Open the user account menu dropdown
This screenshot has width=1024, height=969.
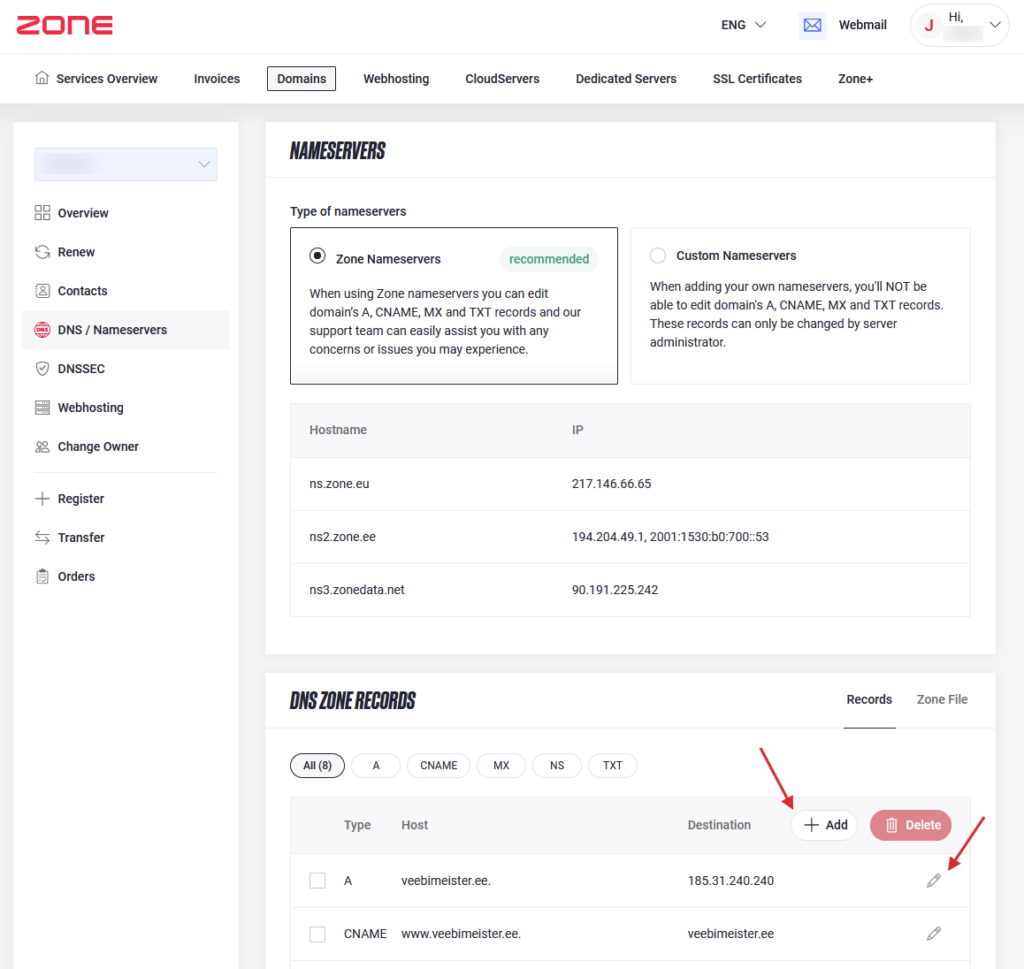pyautogui.click(x=994, y=25)
